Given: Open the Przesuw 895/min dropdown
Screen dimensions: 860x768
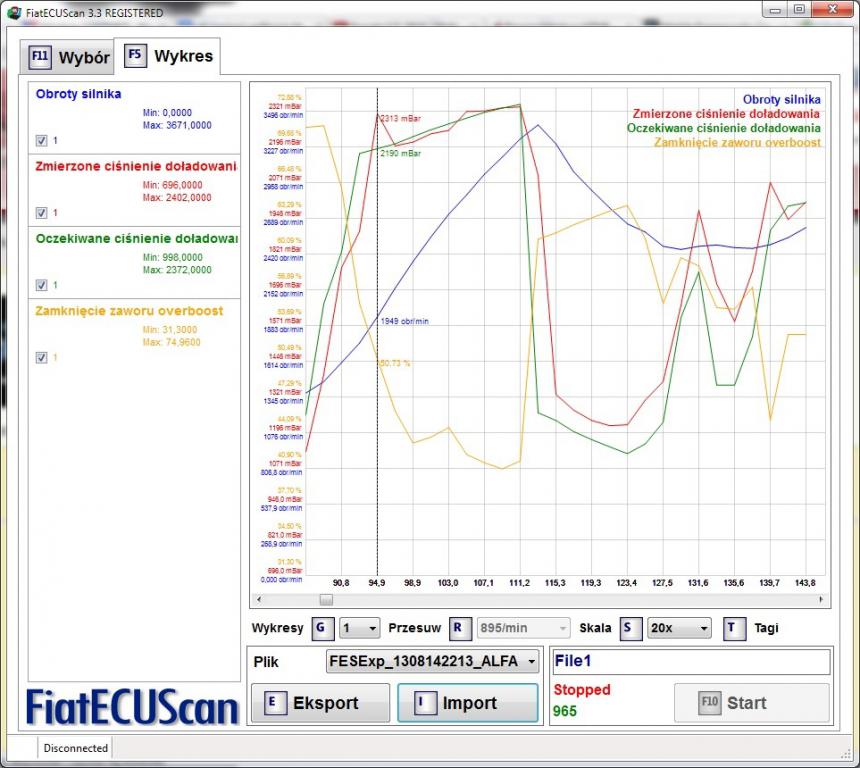Looking at the screenshot, I should click(523, 629).
